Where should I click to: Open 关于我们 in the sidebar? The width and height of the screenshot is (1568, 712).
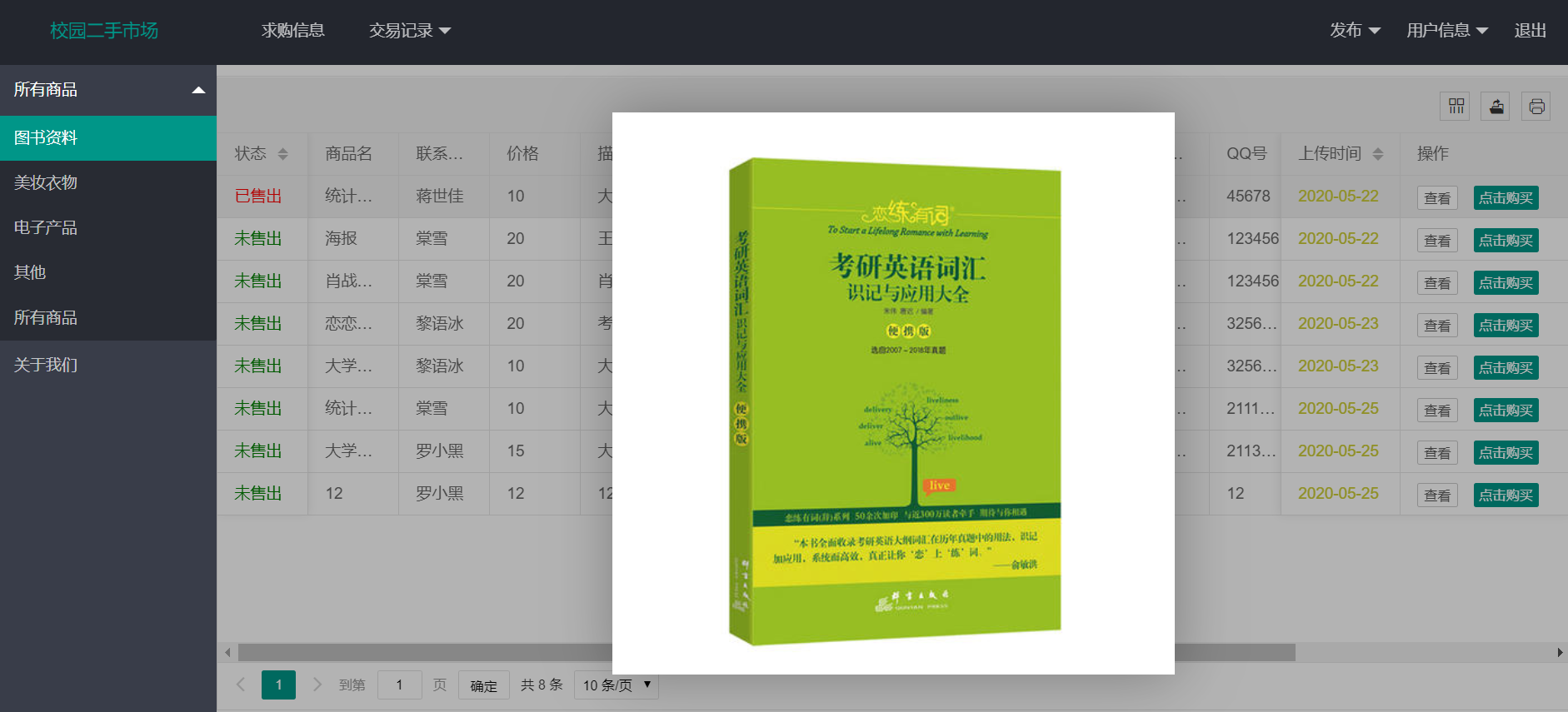[x=108, y=365]
